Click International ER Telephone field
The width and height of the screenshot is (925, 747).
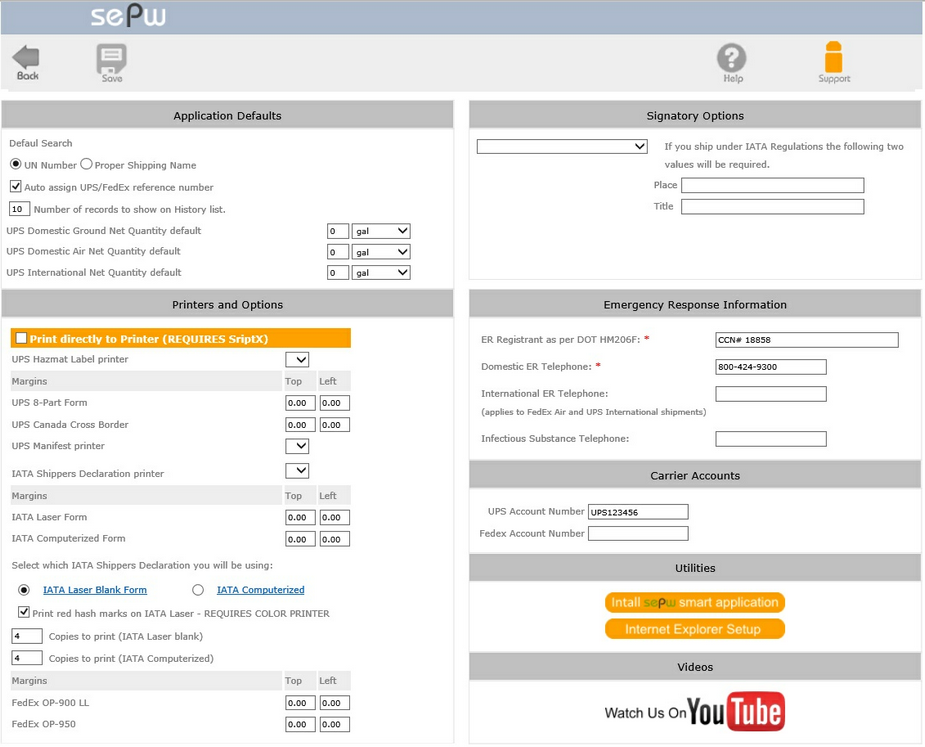(770, 394)
